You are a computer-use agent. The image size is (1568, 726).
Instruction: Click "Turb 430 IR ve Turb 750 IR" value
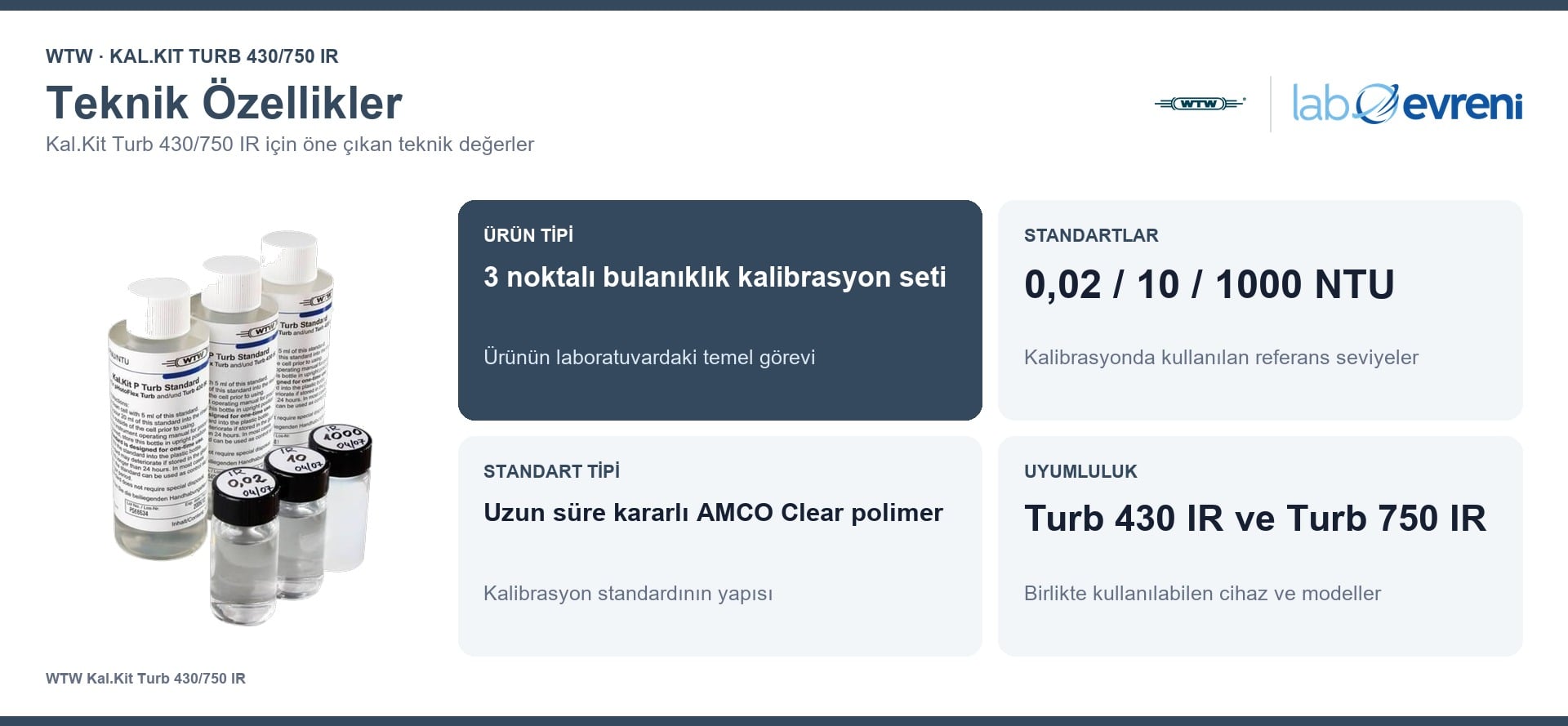point(1255,519)
